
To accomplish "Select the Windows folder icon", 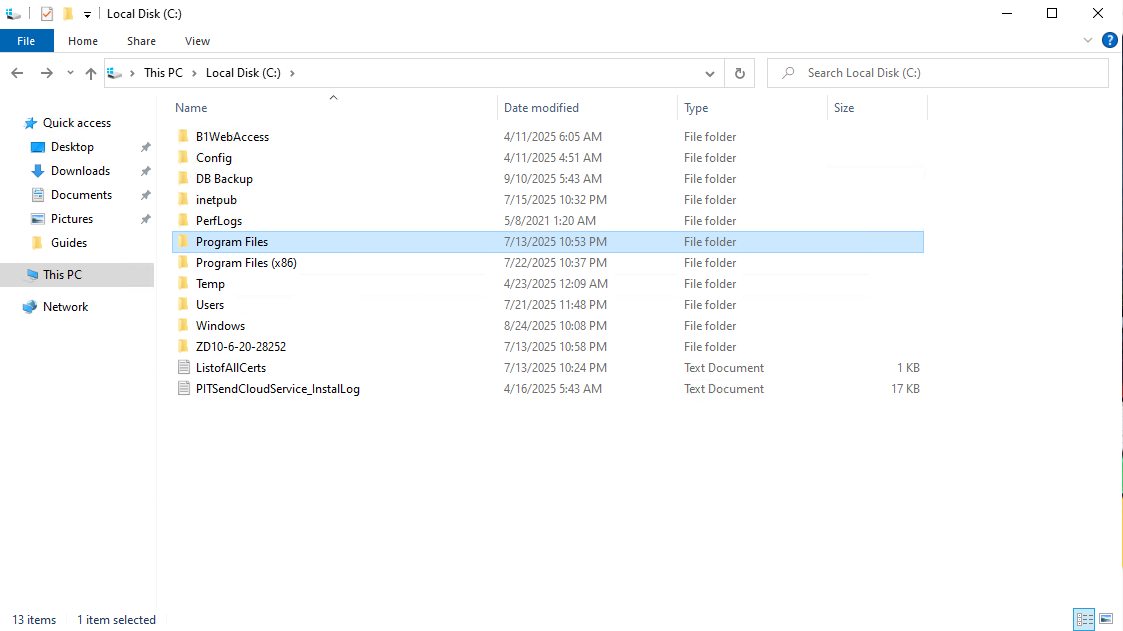I will (183, 326).
